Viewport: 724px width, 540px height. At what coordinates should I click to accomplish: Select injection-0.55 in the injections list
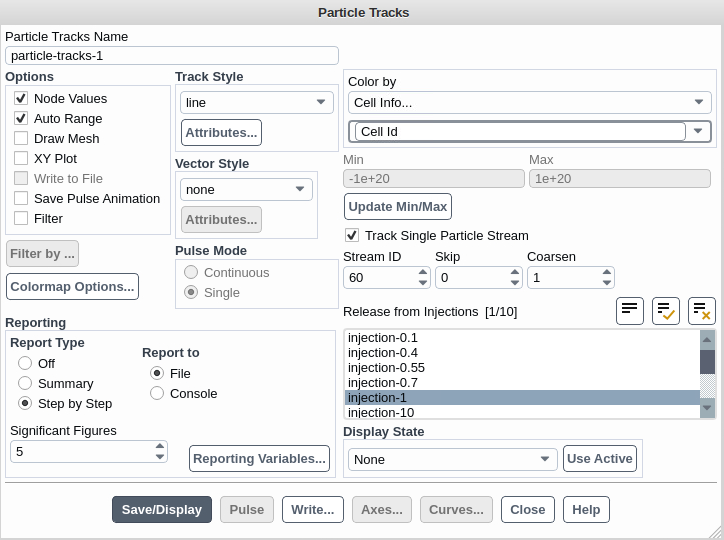coord(386,368)
